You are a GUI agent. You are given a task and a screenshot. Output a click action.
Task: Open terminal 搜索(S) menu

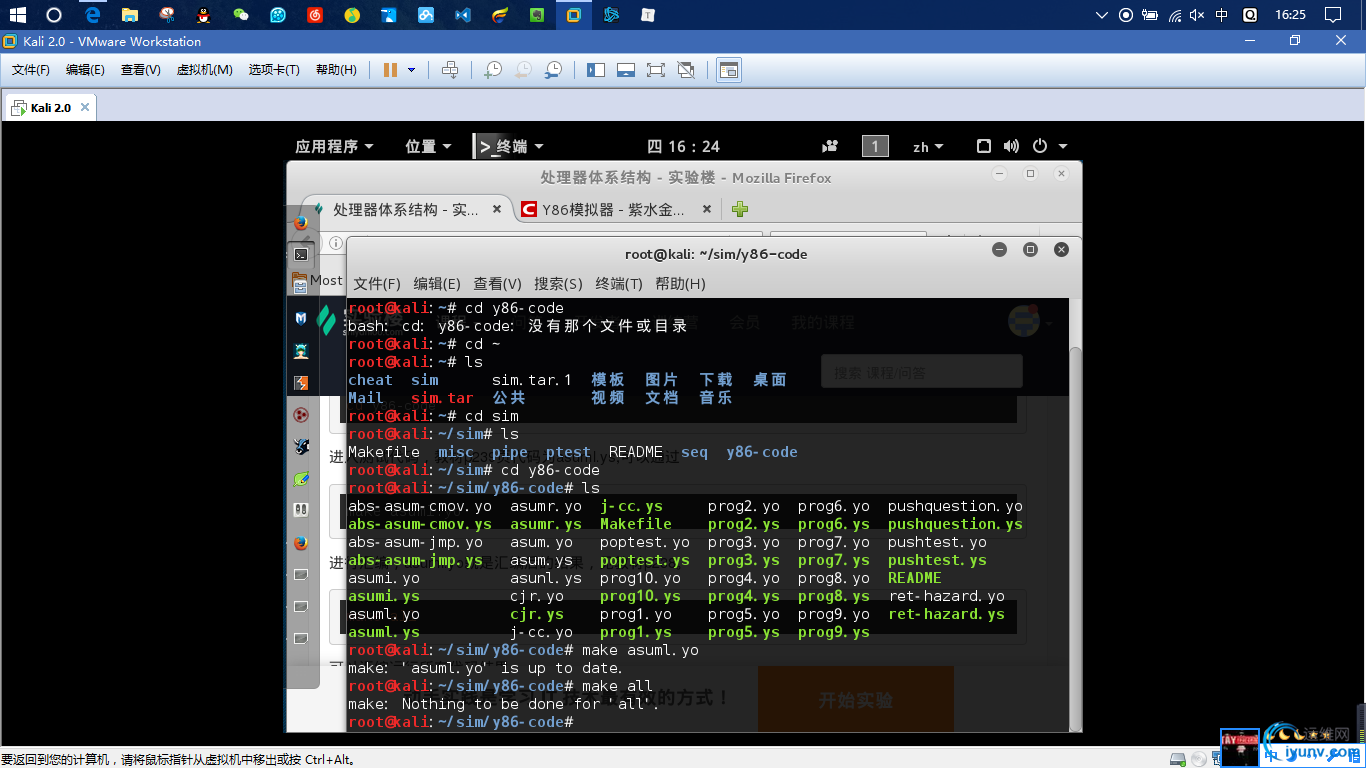point(558,283)
